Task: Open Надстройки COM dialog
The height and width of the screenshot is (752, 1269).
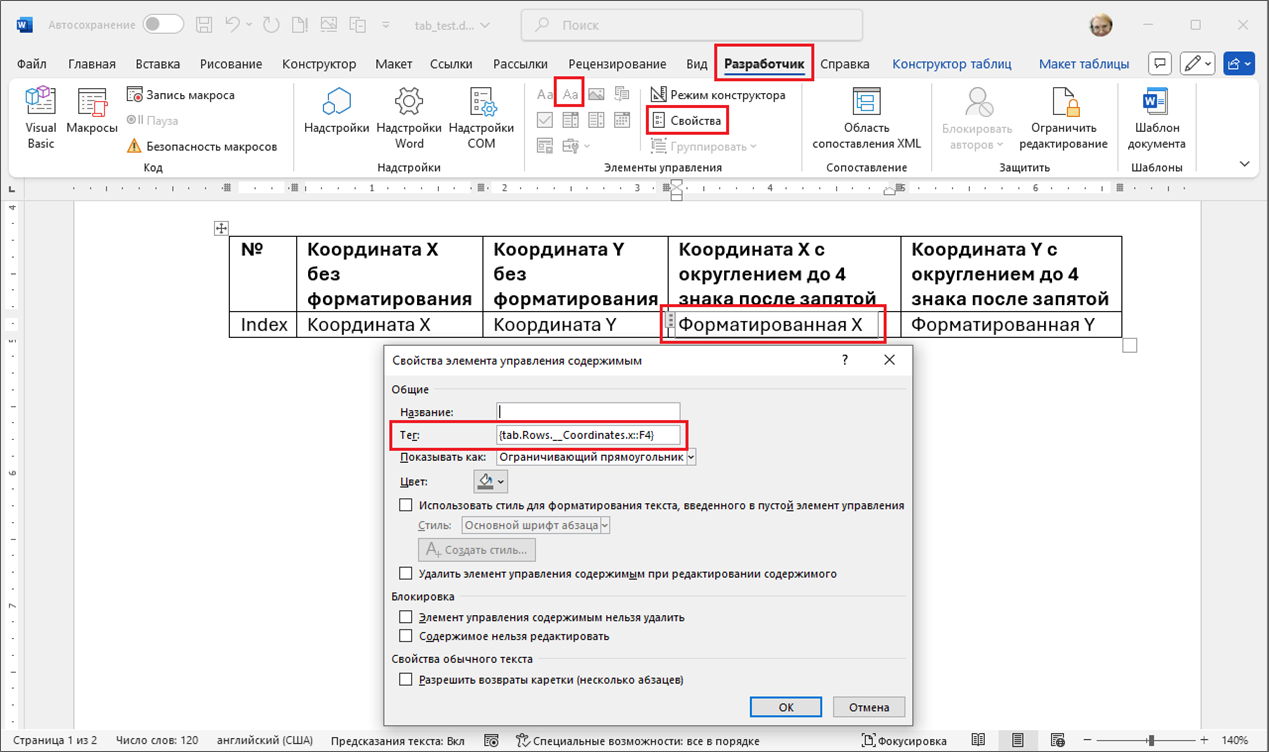Action: 481,105
